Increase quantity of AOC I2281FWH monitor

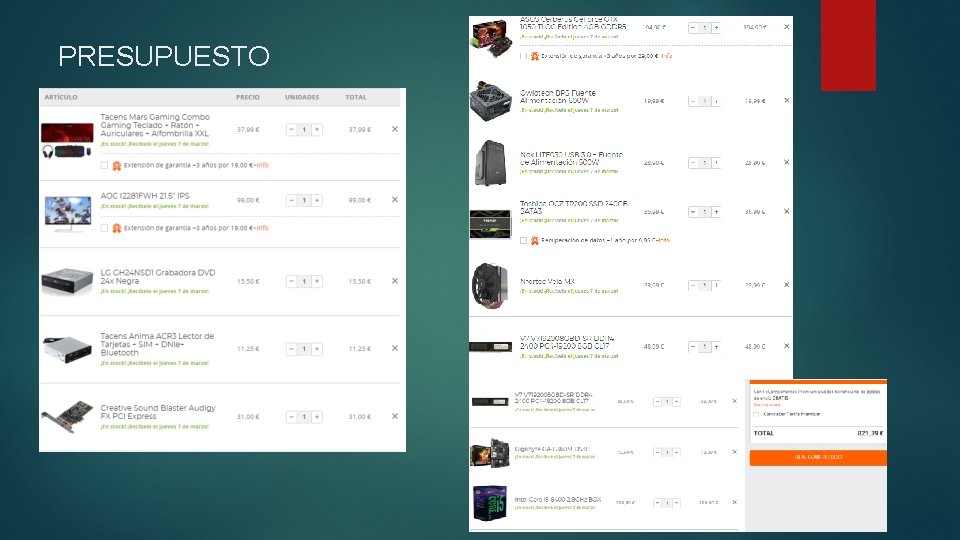(x=317, y=200)
